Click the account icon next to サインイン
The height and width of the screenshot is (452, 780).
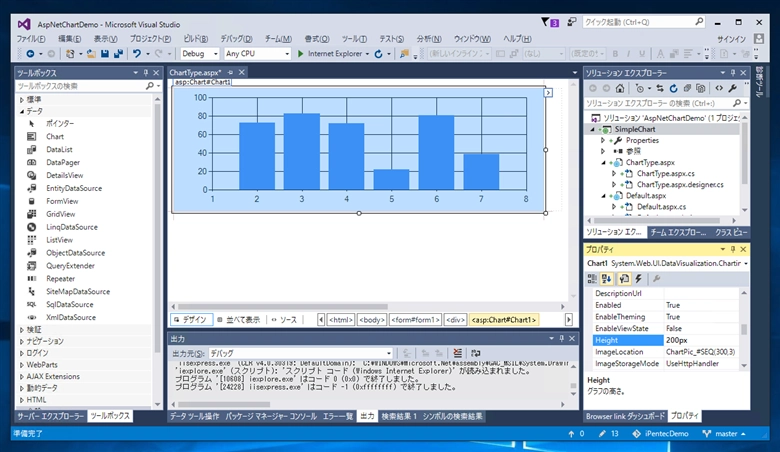(759, 39)
